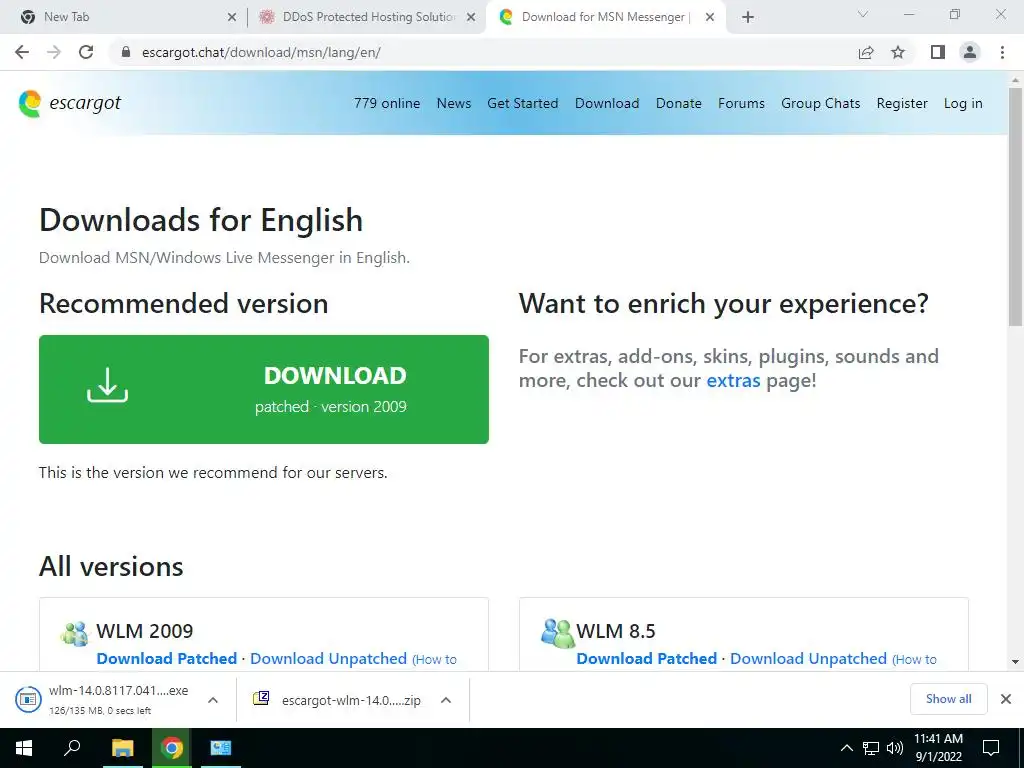Open the Download nav link
Viewport: 1024px width, 768px height.
point(607,103)
